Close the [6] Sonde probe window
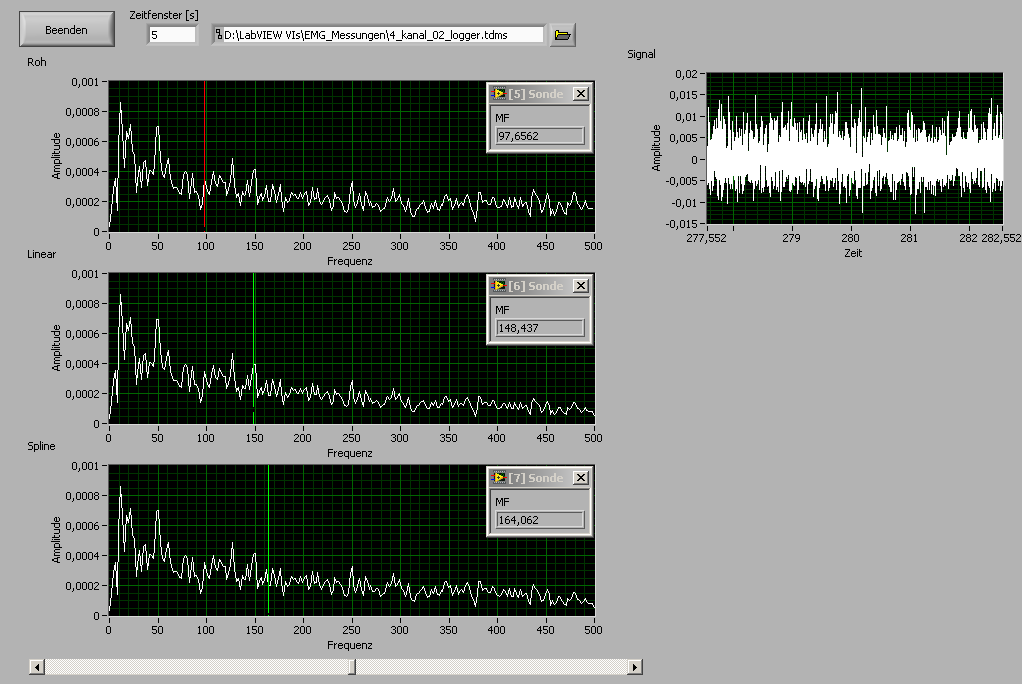The height and width of the screenshot is (684, 1022). pos(581,286)
